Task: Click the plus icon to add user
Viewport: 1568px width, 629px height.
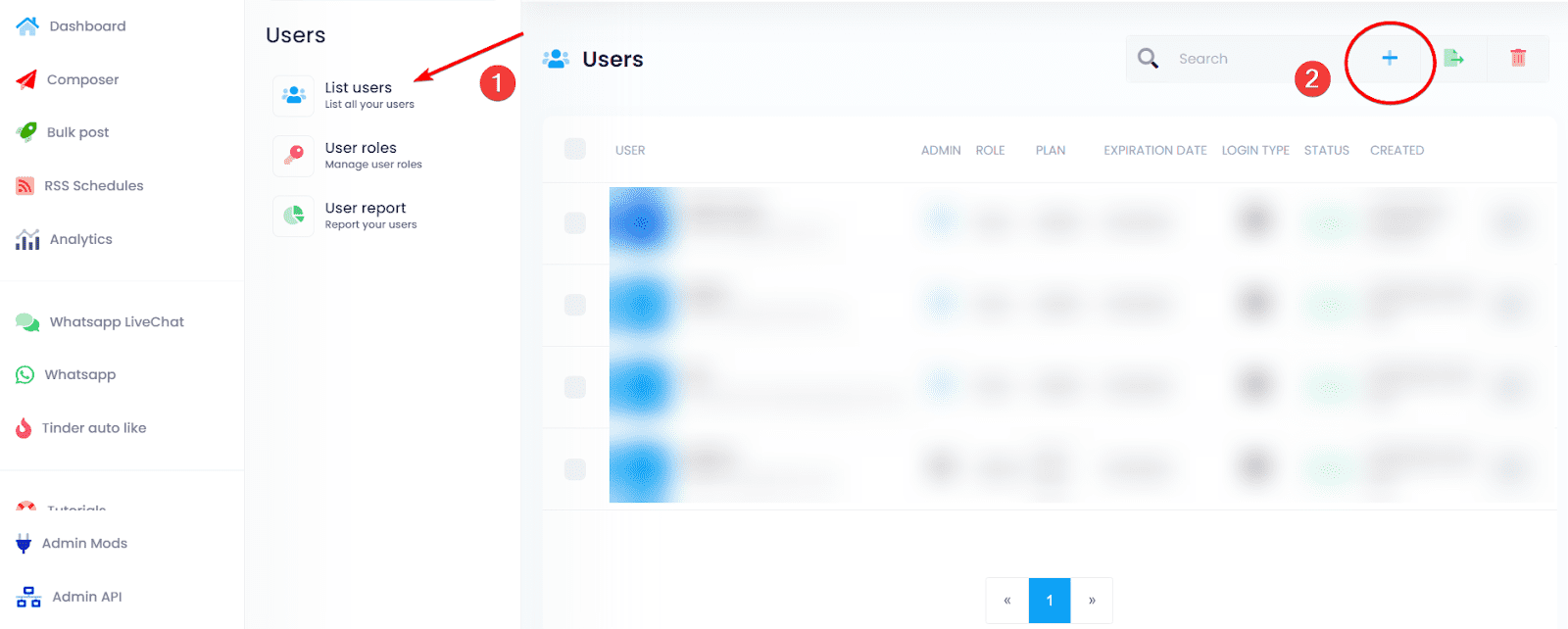Action: pyautogui.click(x=1389, y=59)
